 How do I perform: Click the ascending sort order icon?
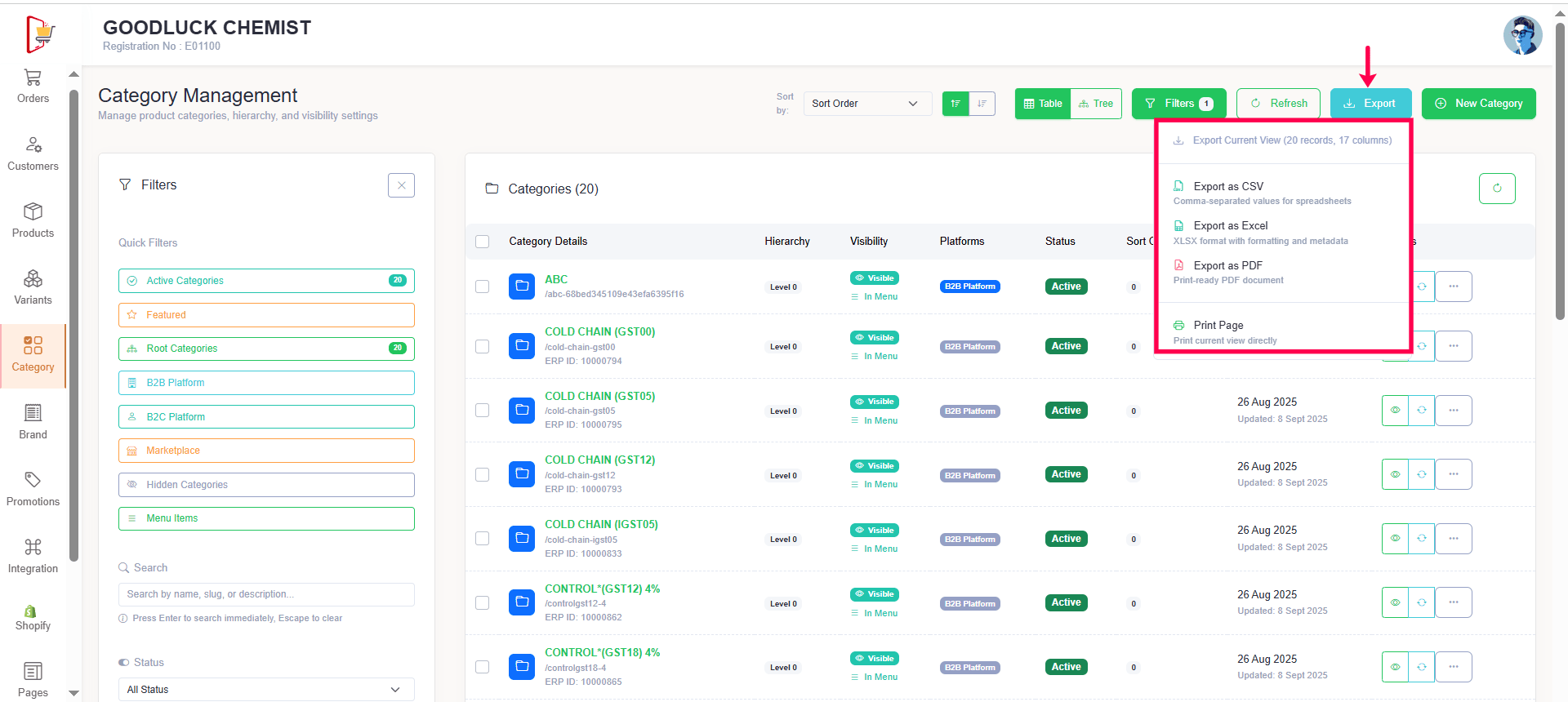click(x=955, y=104)
